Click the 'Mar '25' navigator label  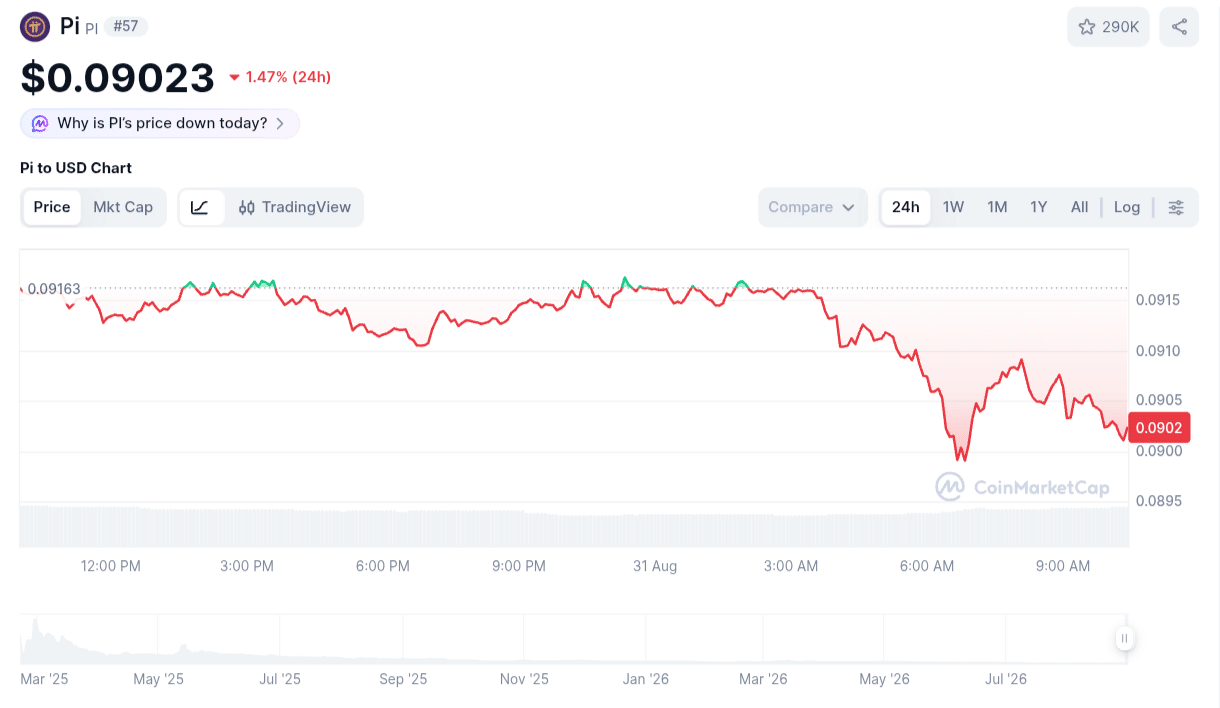click(x=44, y=679)
